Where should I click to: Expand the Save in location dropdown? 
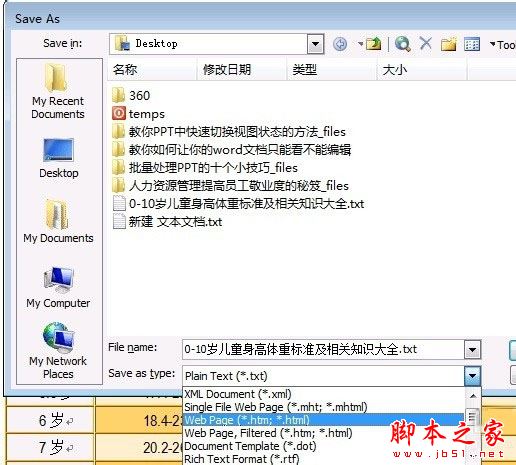pos(316,44)
